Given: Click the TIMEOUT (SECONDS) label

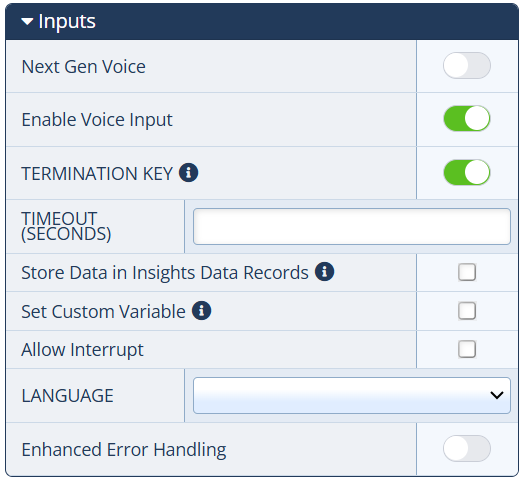Looking at the screenshot, I should tap(66, 226).
